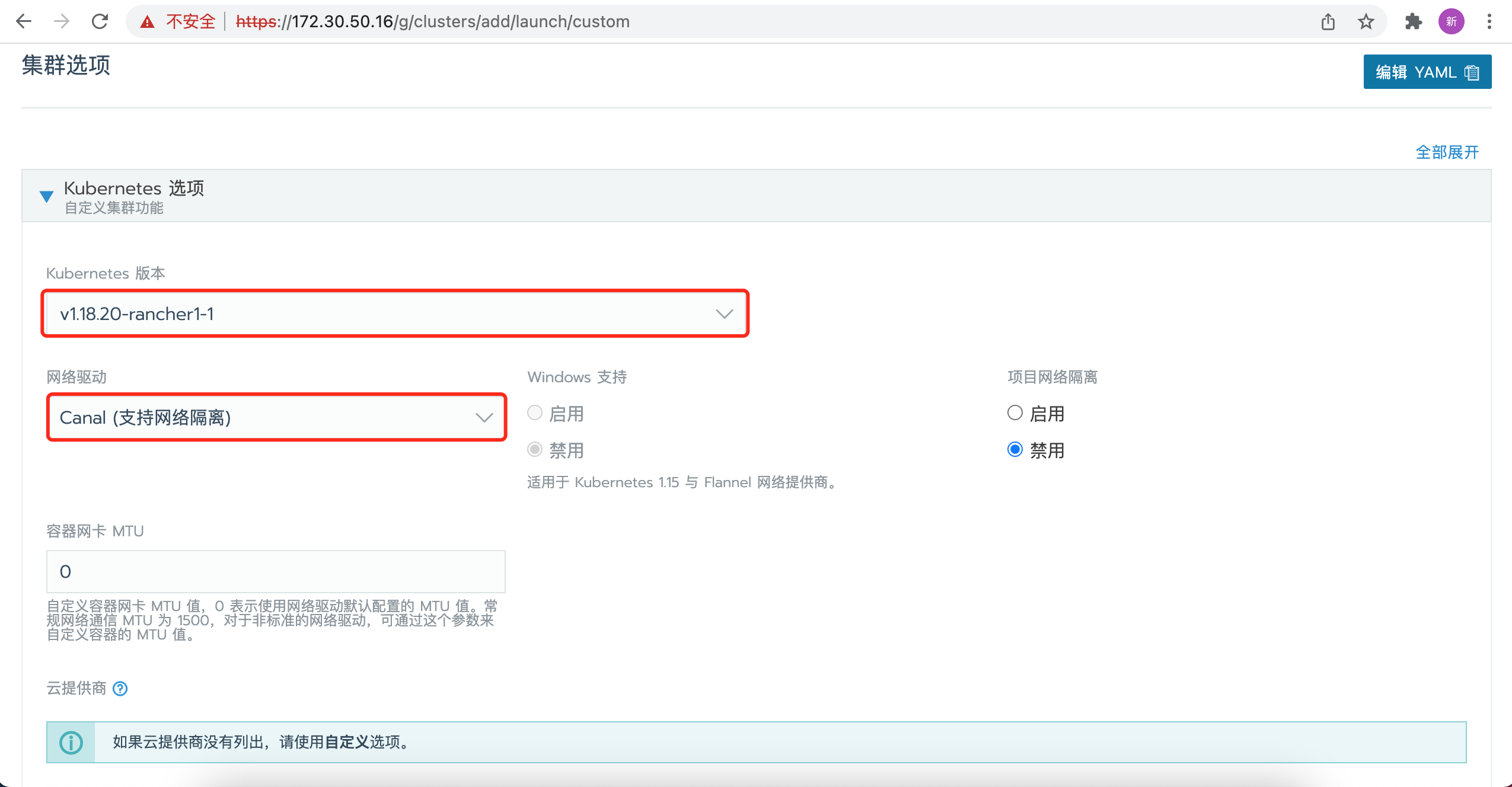The width and height of the screenshot is (1512, 787).
Task: Select disable for project network isolation
Action: (1015, 450)
